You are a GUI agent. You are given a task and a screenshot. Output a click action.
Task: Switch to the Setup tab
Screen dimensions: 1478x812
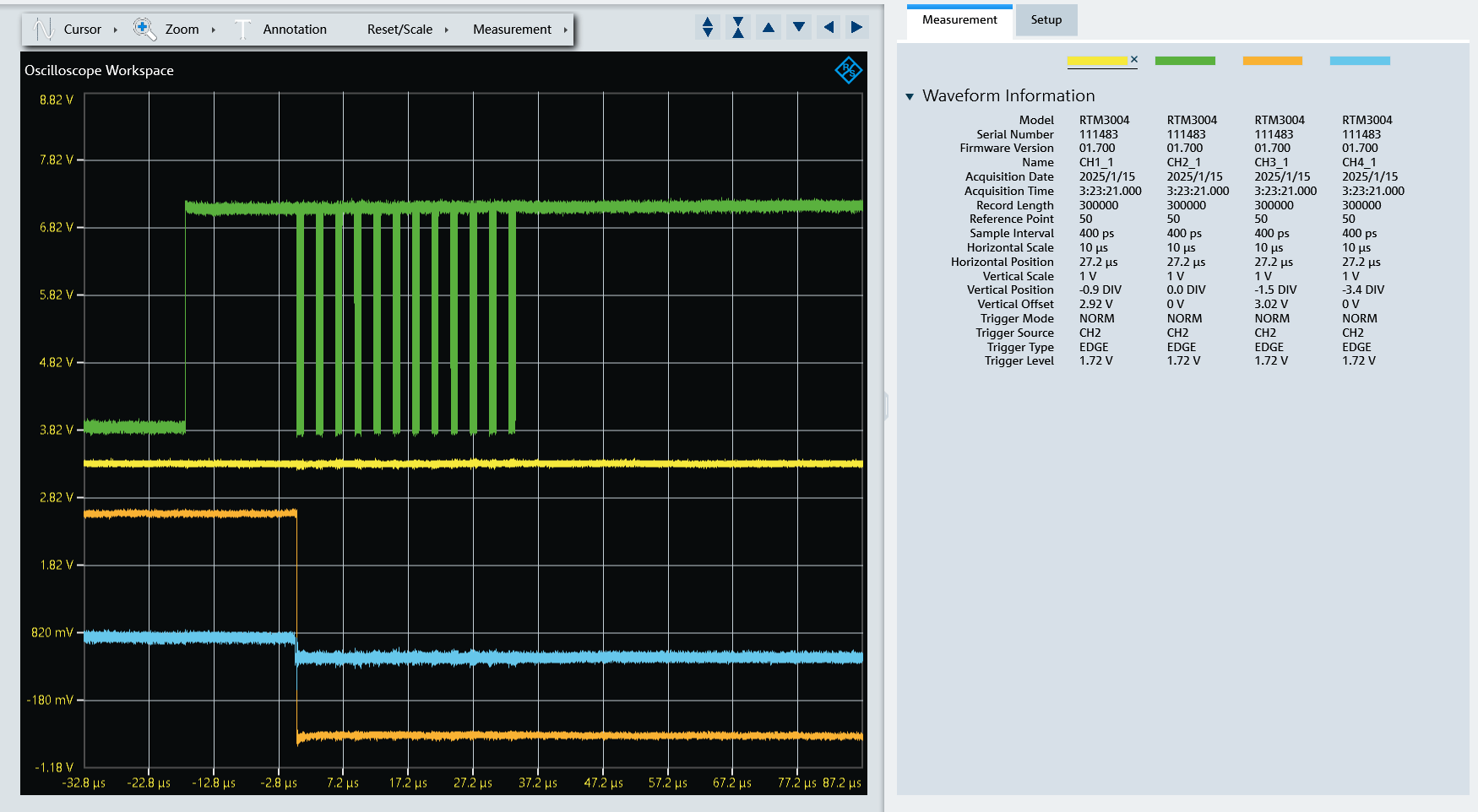(x=1046, y=20)
